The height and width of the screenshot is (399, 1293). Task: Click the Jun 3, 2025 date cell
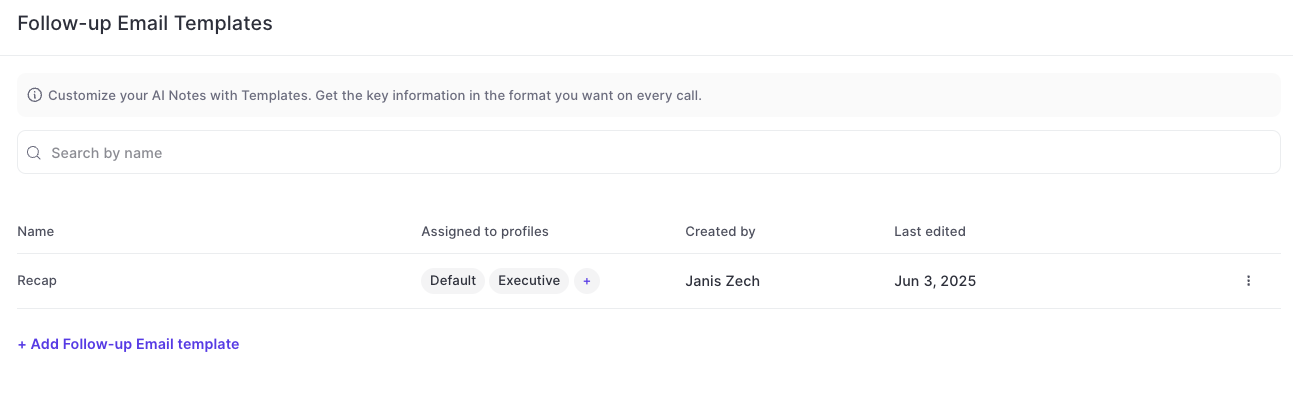tap(935, 281)
